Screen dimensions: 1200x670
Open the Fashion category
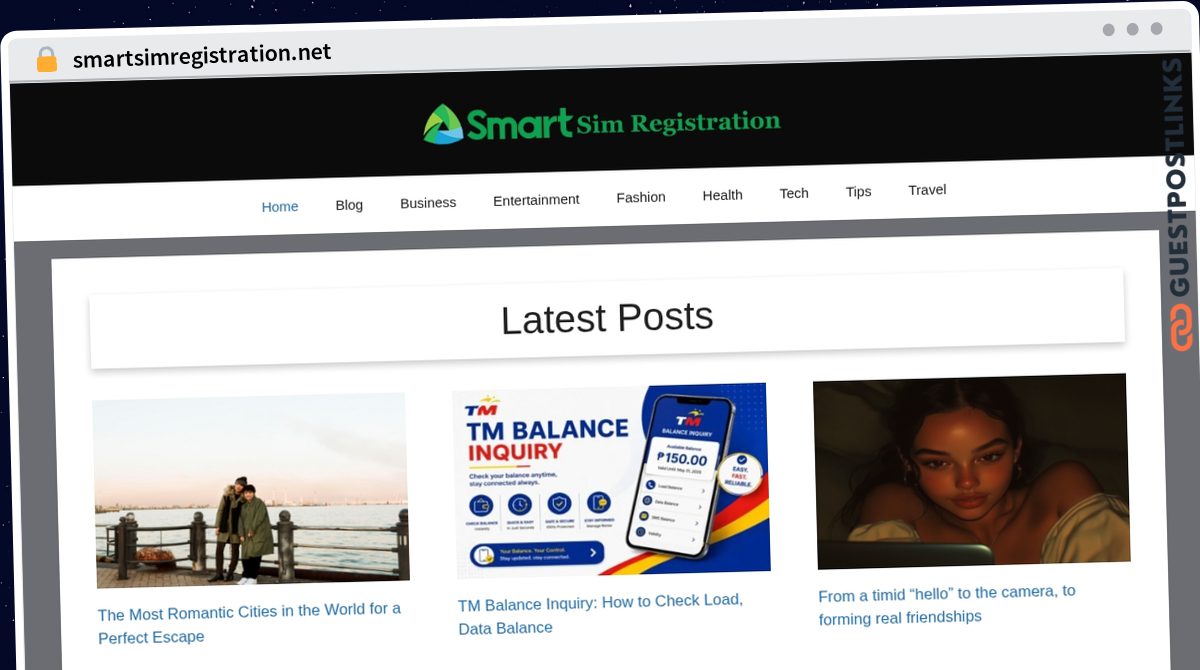[x=641, y=197]
